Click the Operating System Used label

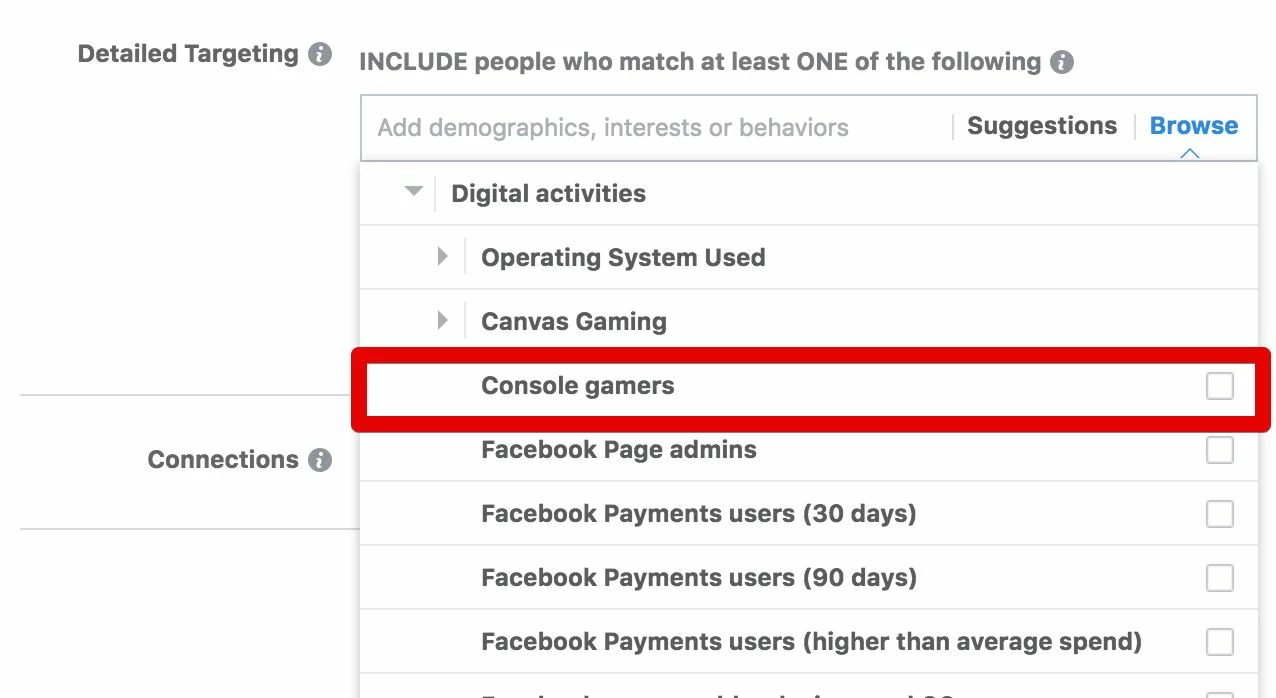pos(623,258)
